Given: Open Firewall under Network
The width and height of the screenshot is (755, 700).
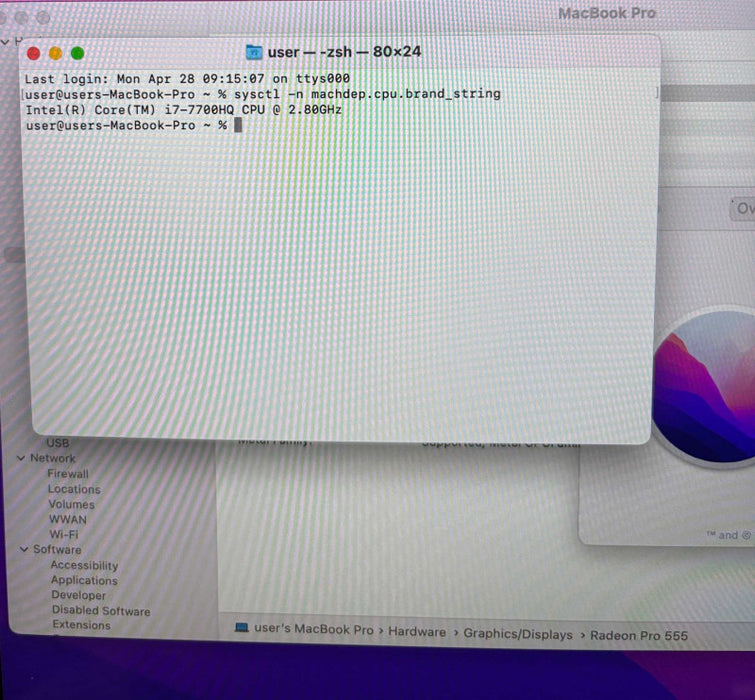Looking at the screenshot, I should [x=68, y=474].
